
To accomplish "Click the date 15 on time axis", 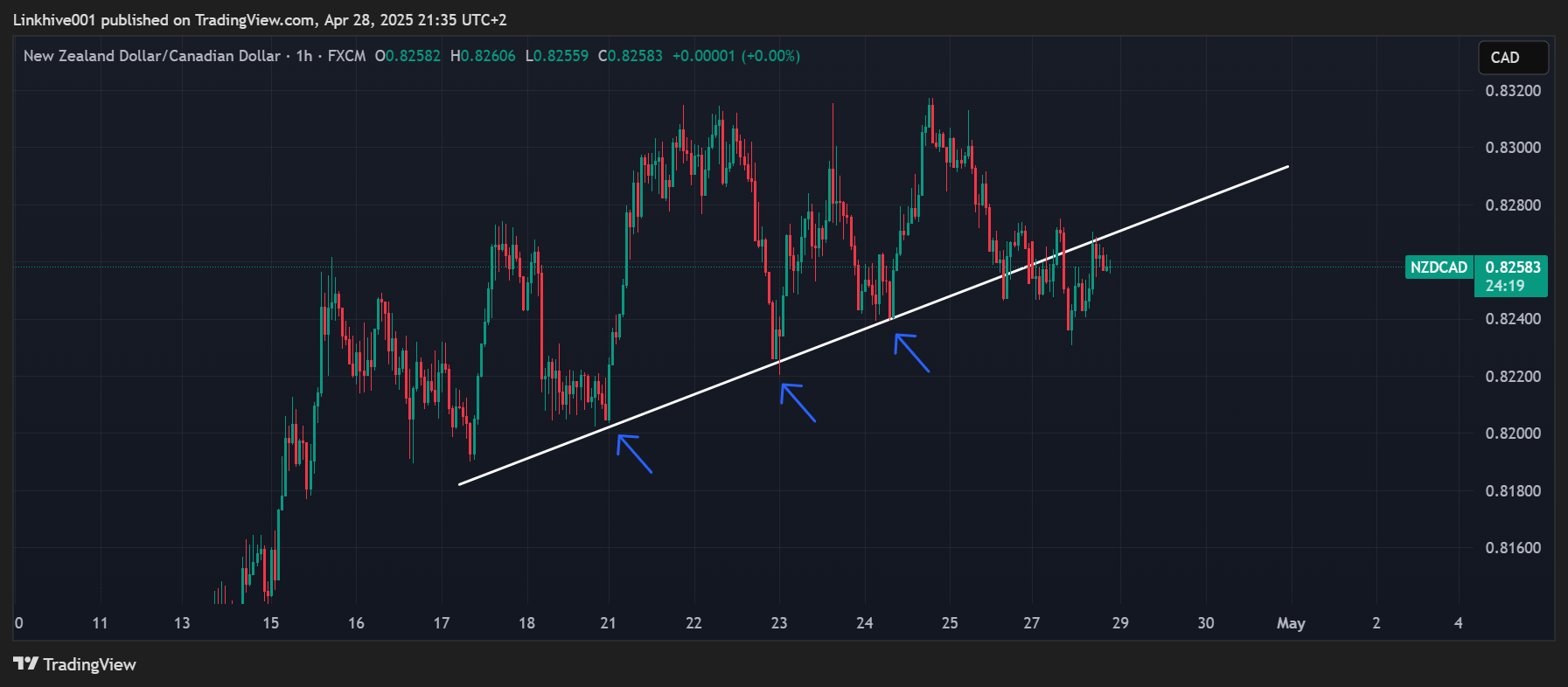I will 271,623.
